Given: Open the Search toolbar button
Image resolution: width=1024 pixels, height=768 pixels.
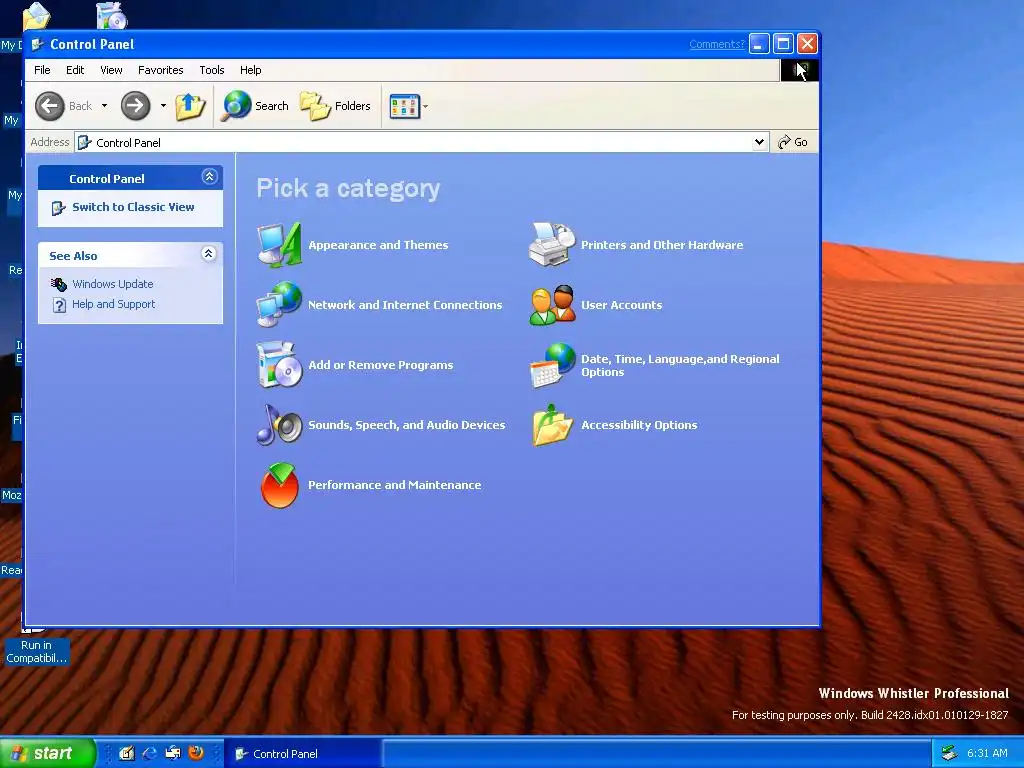Looking at the screenshot, I should (255, 106).
